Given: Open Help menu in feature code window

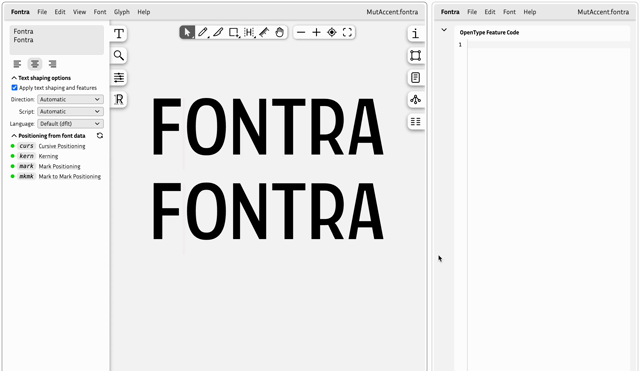Looking at the screenshot, I should pos(530,12).
